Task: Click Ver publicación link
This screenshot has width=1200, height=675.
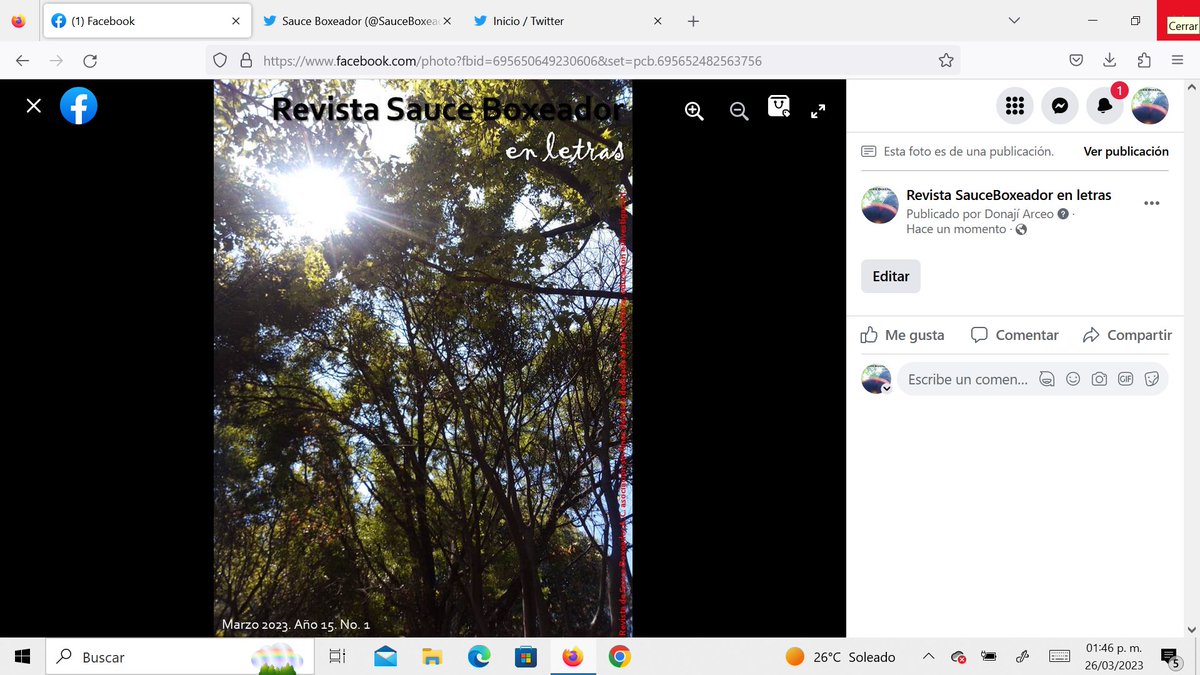Action: (1126, 152)
